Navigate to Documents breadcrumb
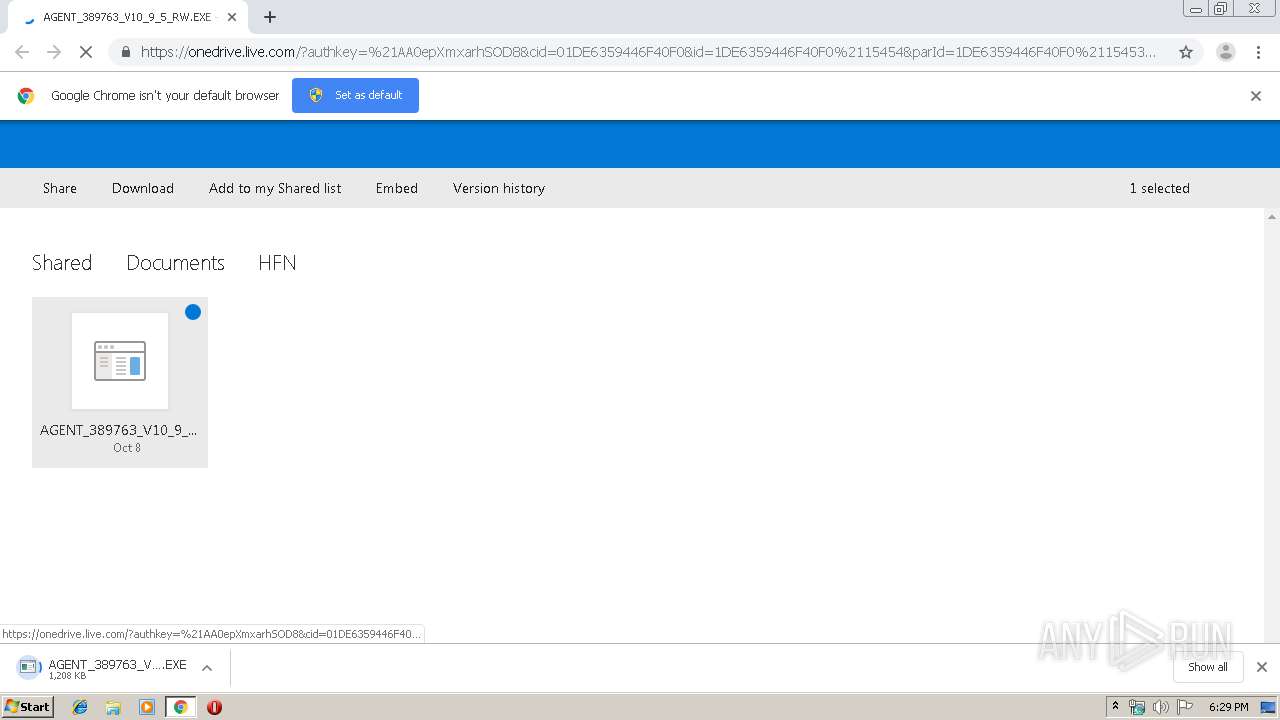The height and width of the screenshot is (720, 1280). pos(175,263)
